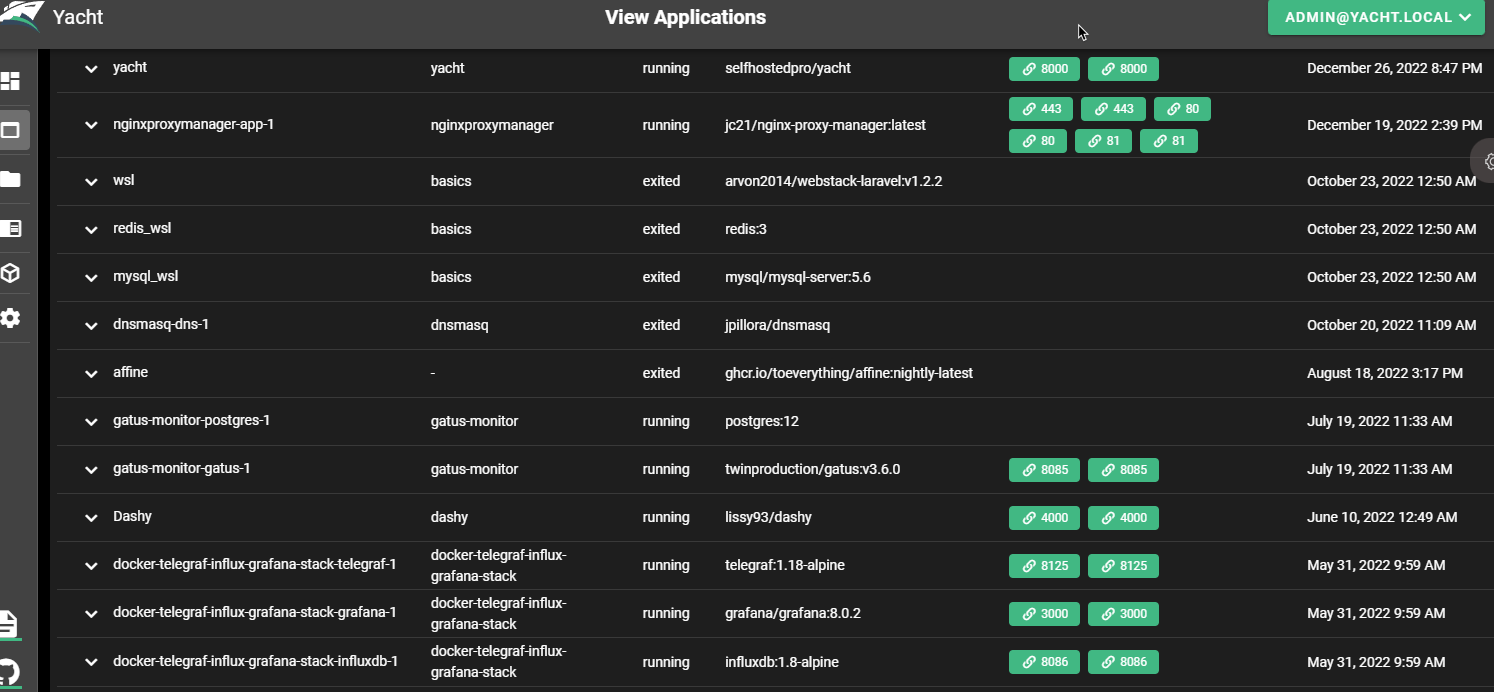
Task: Expand the Dashy row chevron
Action: (91, 518)
